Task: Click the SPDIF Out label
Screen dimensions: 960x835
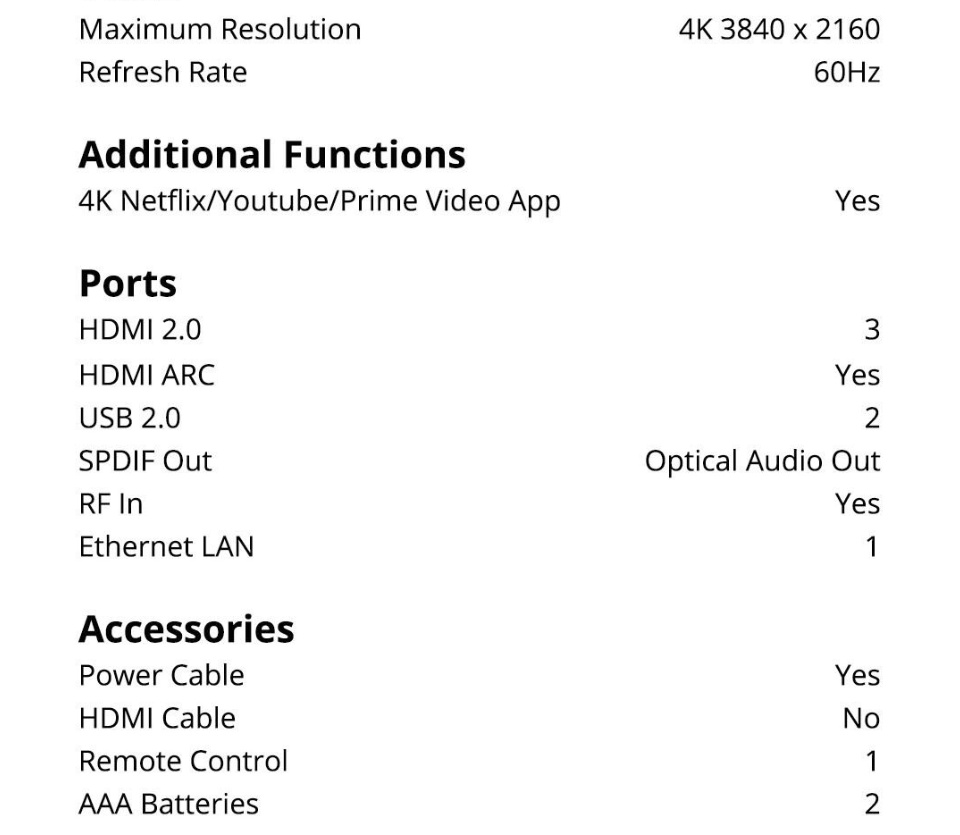Action: [145, 461]
